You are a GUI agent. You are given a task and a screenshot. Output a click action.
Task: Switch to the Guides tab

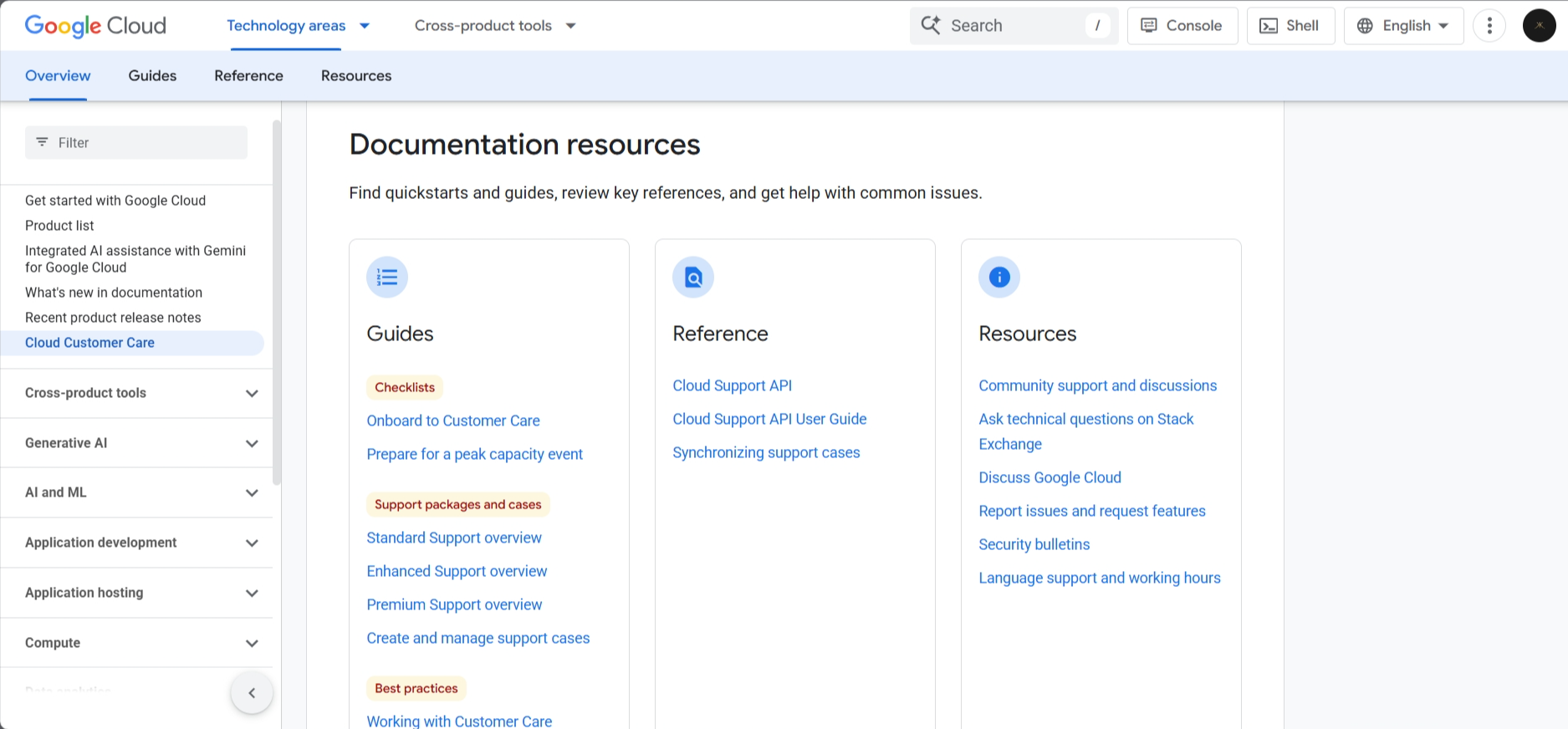(x=152, y=76)
